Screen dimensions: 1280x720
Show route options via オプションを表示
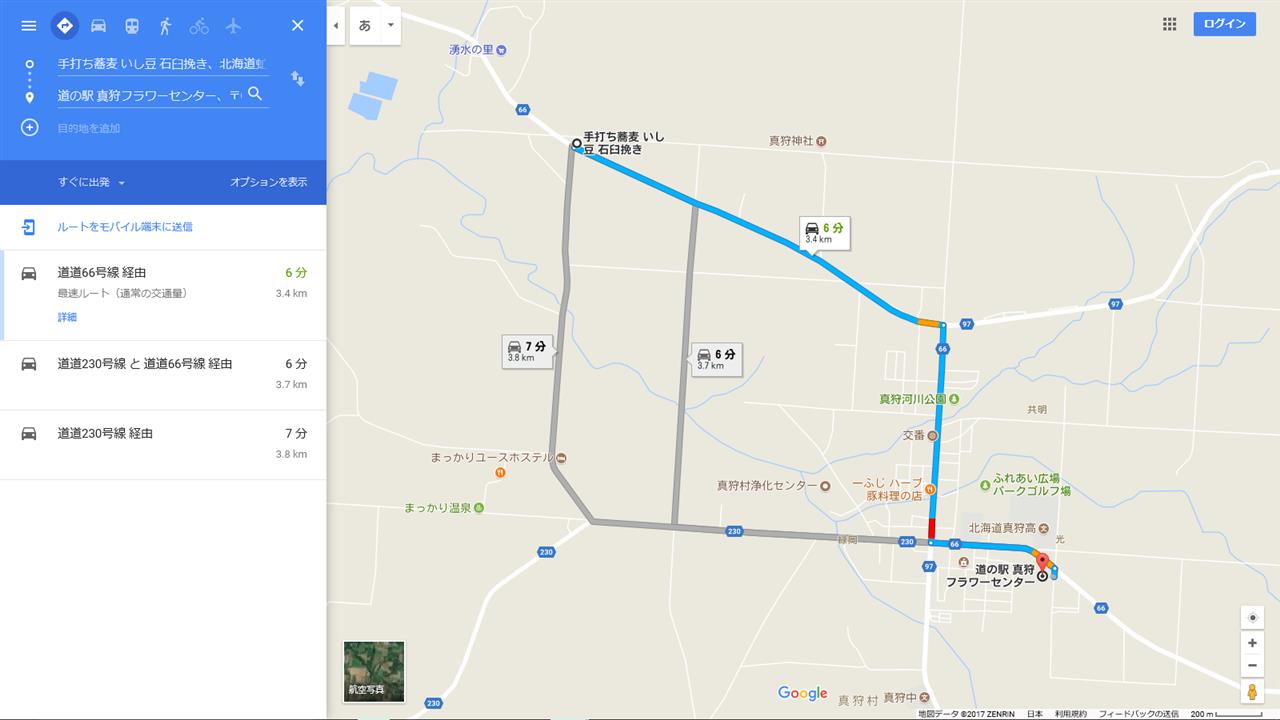click(x=268, y=182)
